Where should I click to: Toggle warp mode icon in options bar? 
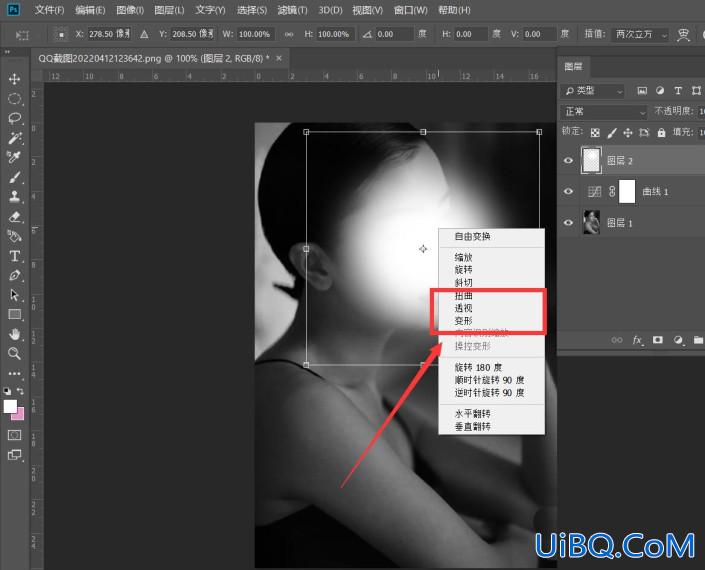point(683,34)
